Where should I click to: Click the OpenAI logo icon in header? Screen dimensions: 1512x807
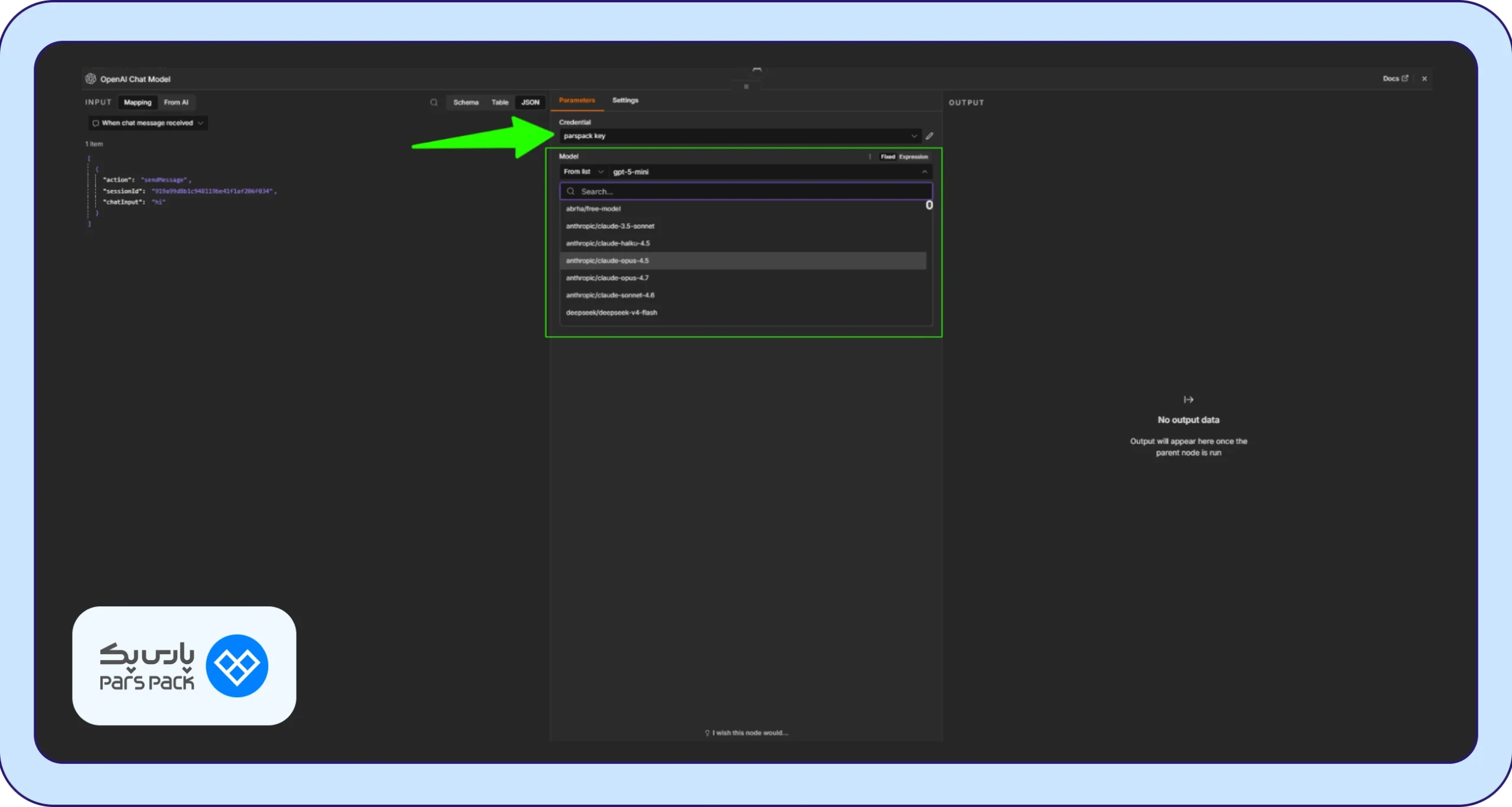pyautogui.click(x=90, y=79)
